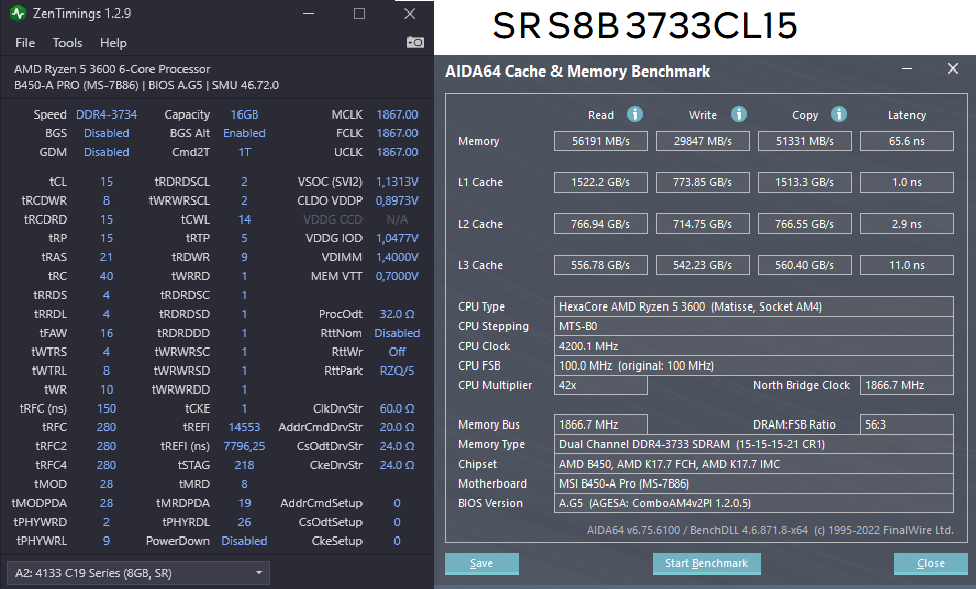Image resolution: width=976 pixels, height=589 pixels.
Task: Minimize the AIDA64 benchmark window
Action: click(x=907, y=68)
